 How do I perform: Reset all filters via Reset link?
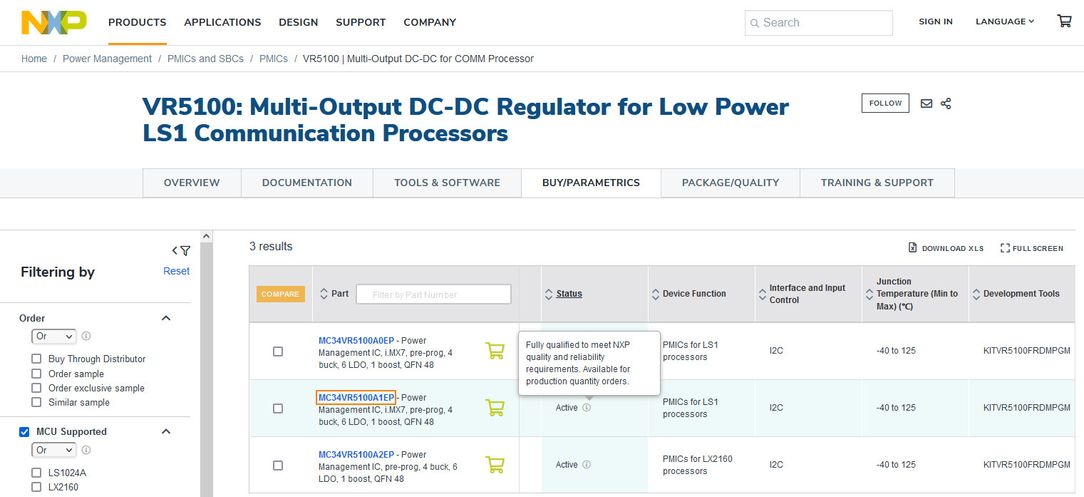(x=176, y=271)
